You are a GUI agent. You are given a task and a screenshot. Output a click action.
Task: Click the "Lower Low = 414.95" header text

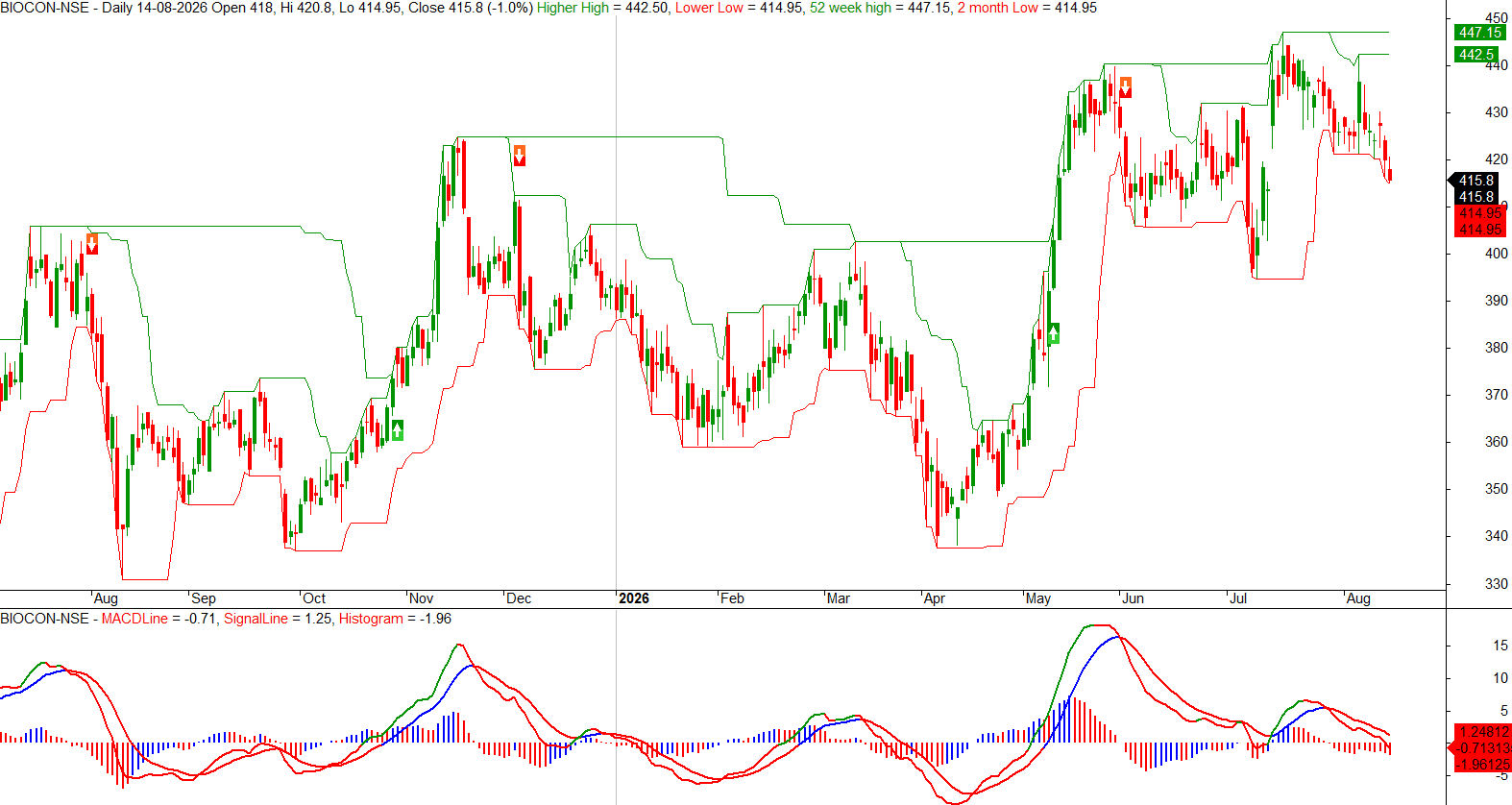[739, 8]
